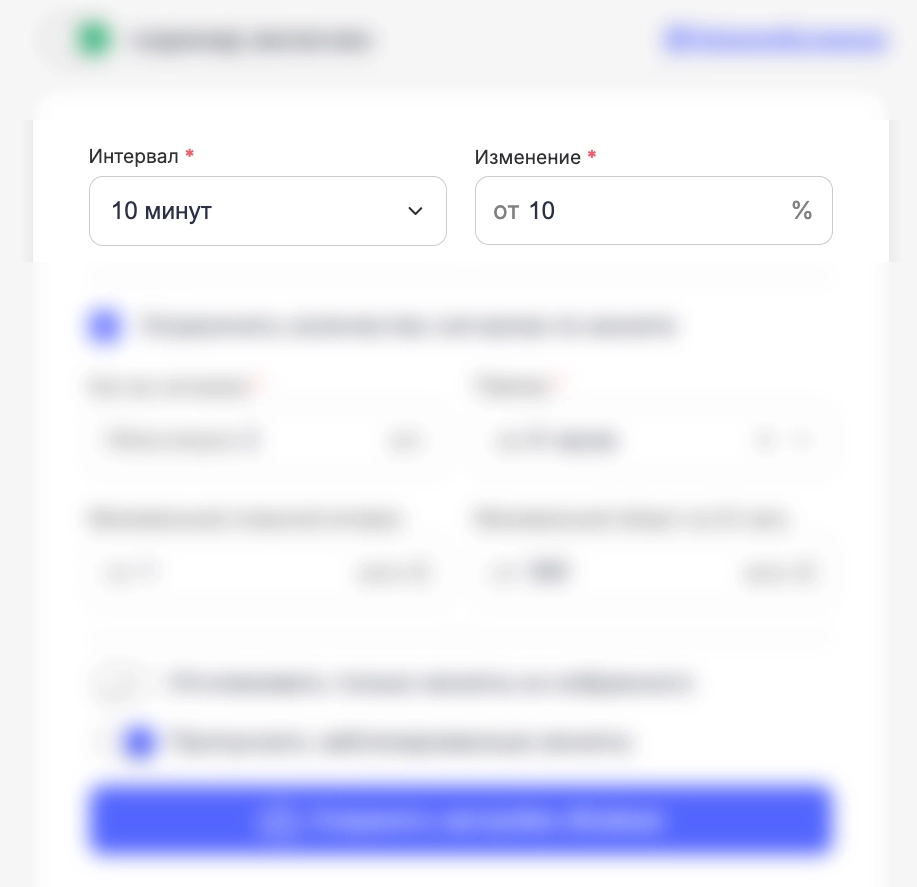Click the icon inside the large blue button
The width and height of the screenshot is (917, 887).
point(273,821)
